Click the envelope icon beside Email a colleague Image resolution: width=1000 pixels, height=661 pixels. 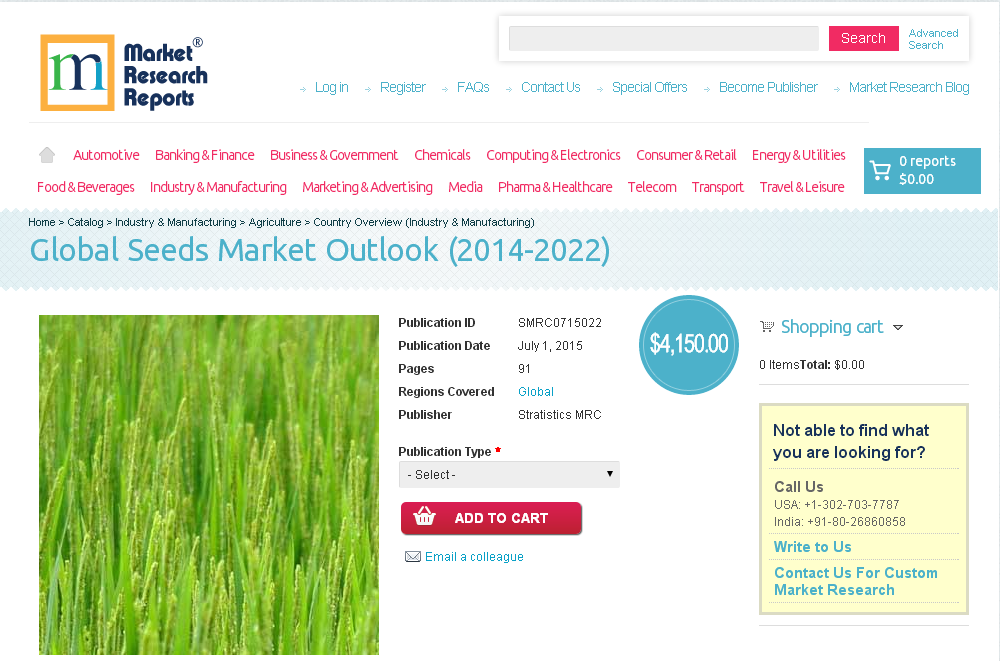pyautogui.click(x=413, y=556)
